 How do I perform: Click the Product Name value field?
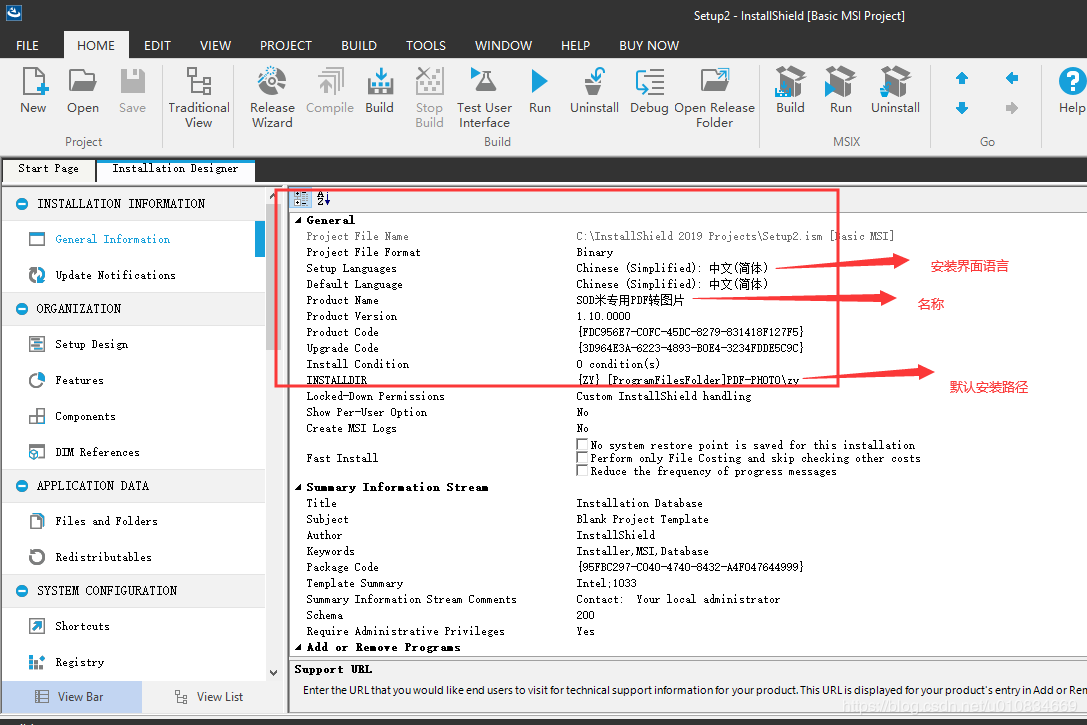click(629, 300)
